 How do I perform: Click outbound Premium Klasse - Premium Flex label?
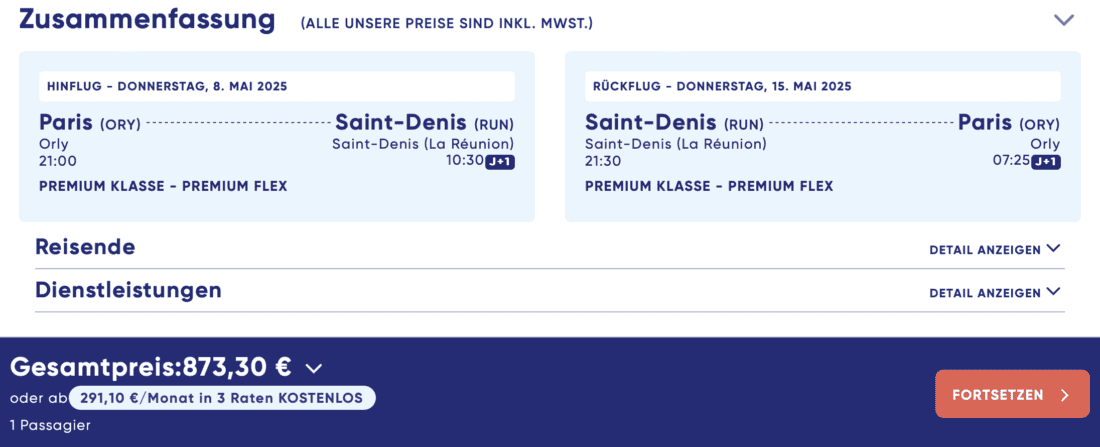[x=163, y=186]
